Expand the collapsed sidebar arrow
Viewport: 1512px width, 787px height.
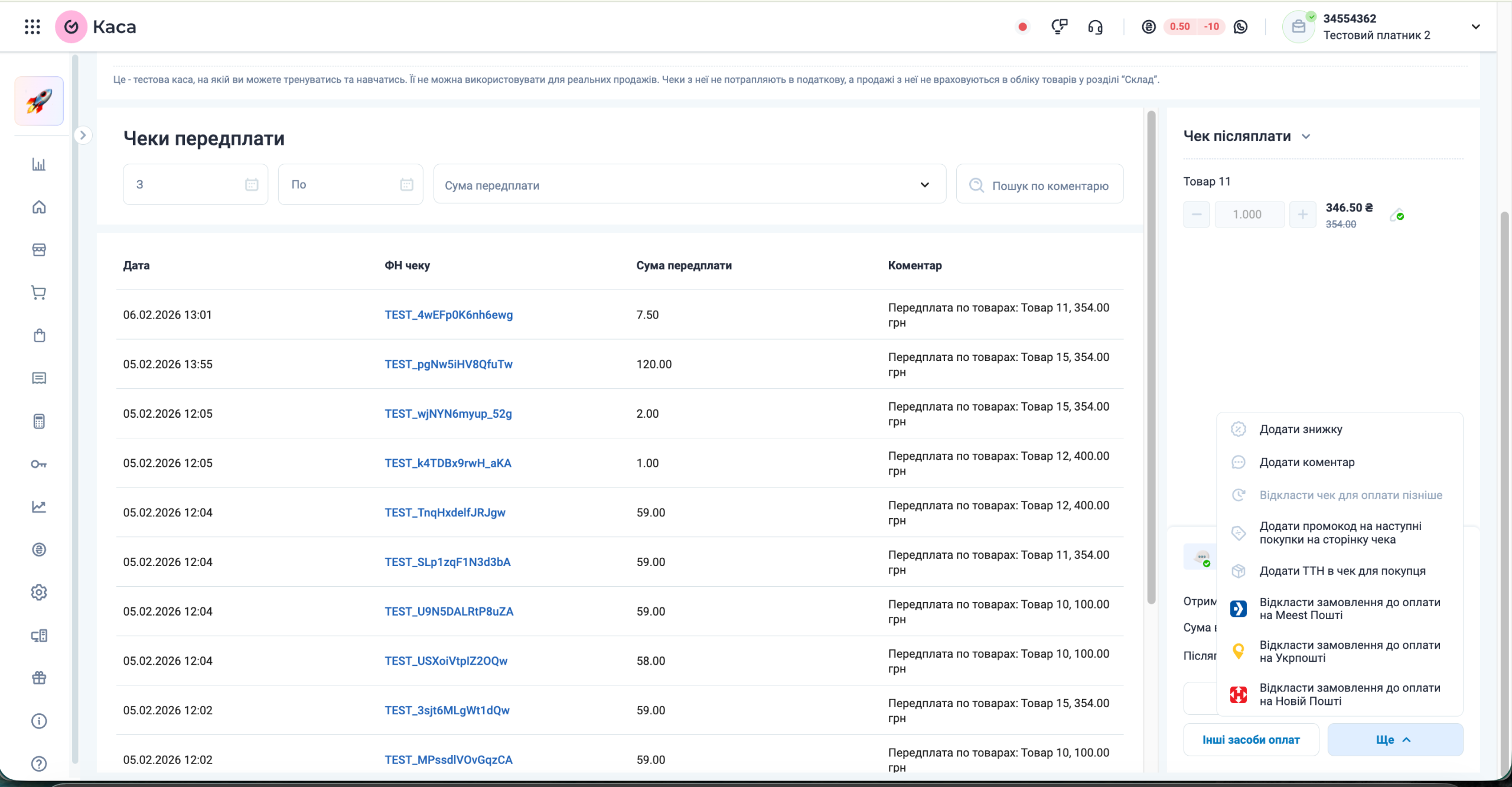click(x=83, y=135)
